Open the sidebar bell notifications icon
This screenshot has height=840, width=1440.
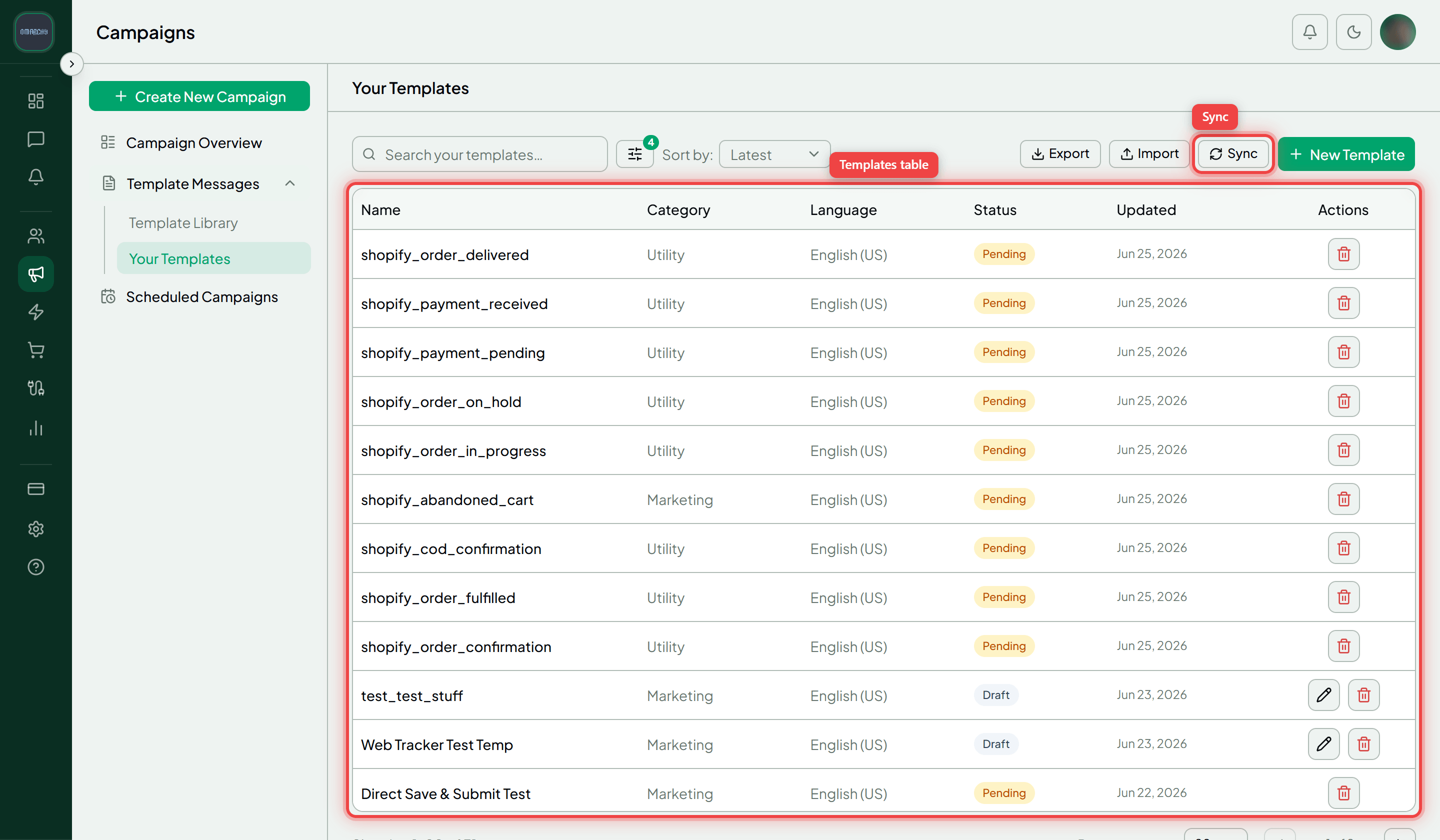pos(36,177)
